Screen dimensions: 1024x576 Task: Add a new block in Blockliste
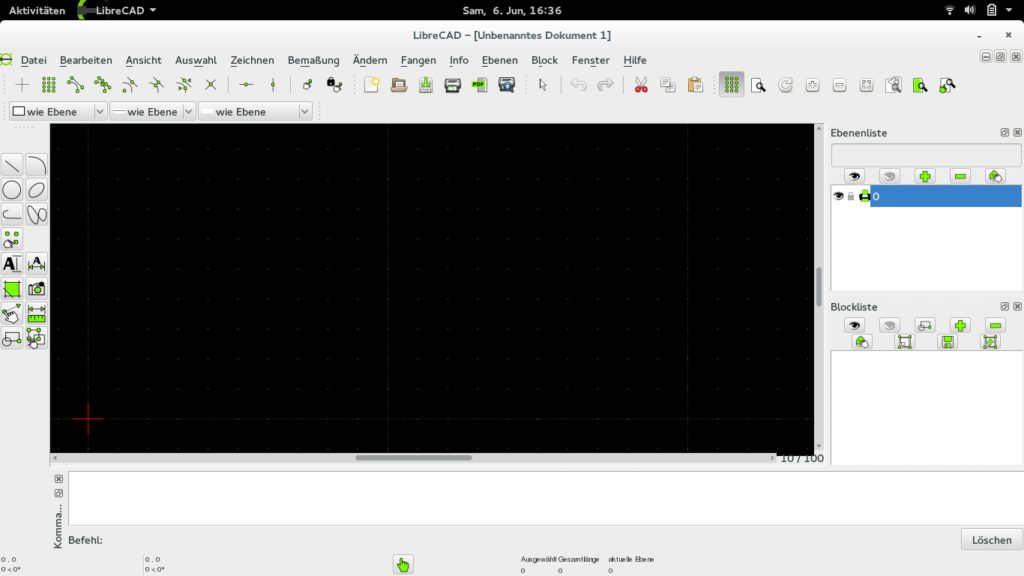click(960, 325)
